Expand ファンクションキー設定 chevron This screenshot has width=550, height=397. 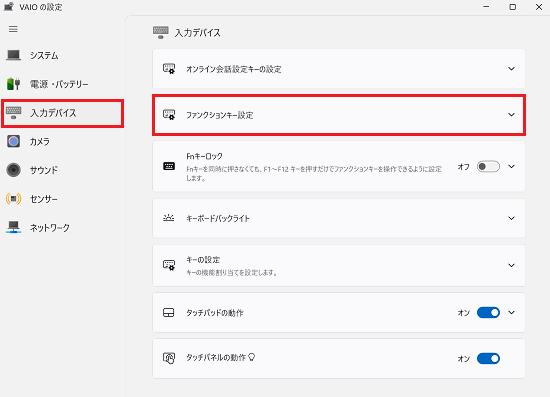coord(511,115)
